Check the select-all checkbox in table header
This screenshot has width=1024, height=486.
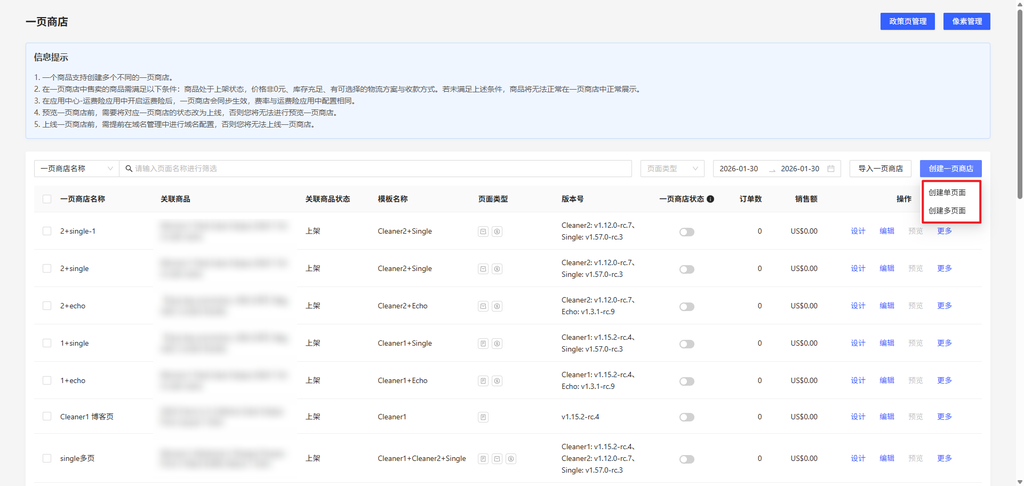tap(47, 199)
